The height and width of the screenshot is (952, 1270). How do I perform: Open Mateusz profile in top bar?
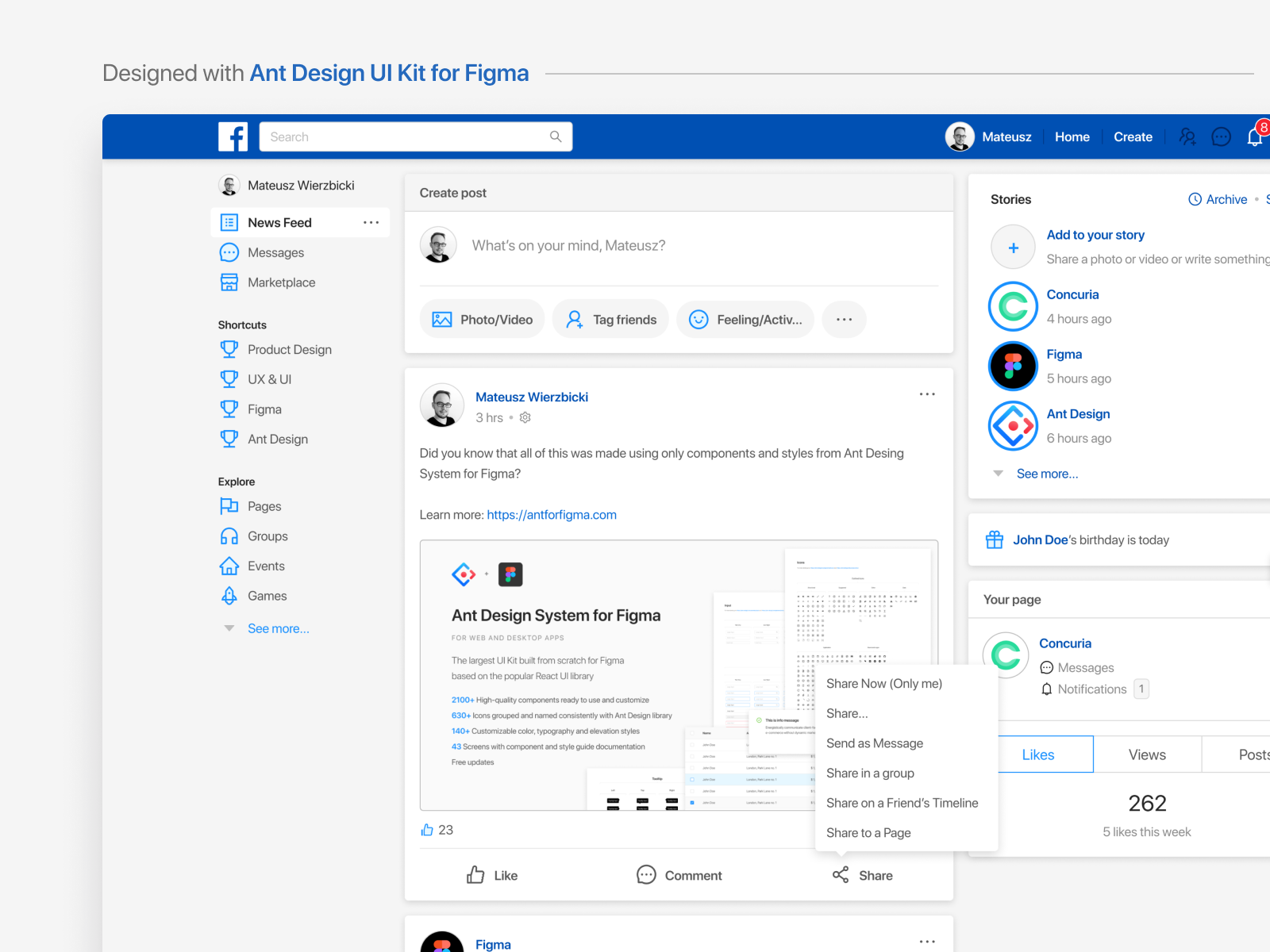pos(988,136)
